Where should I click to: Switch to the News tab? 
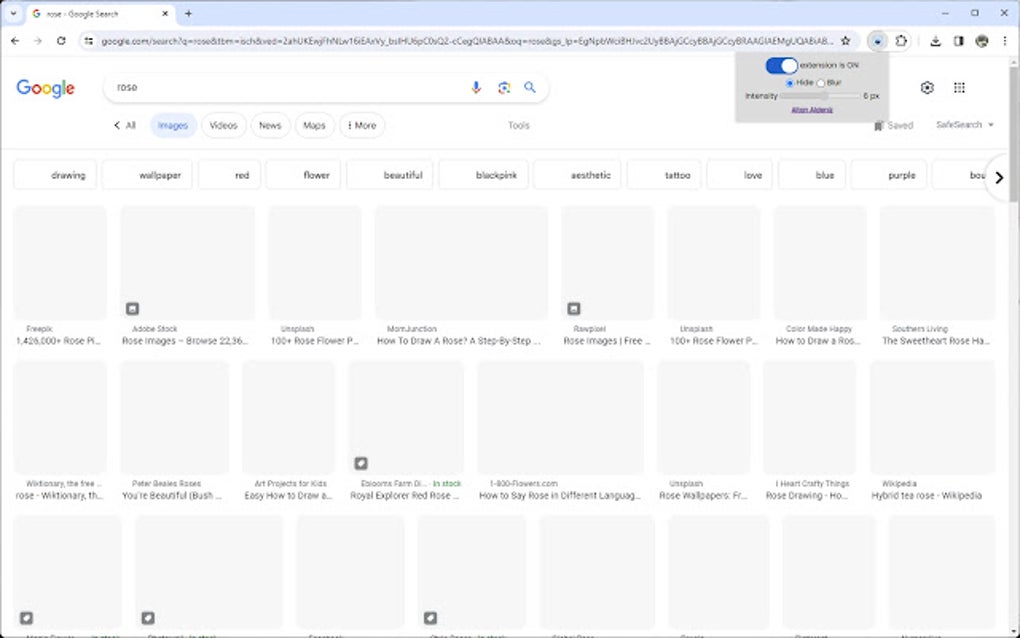click(x=269, y=125)
